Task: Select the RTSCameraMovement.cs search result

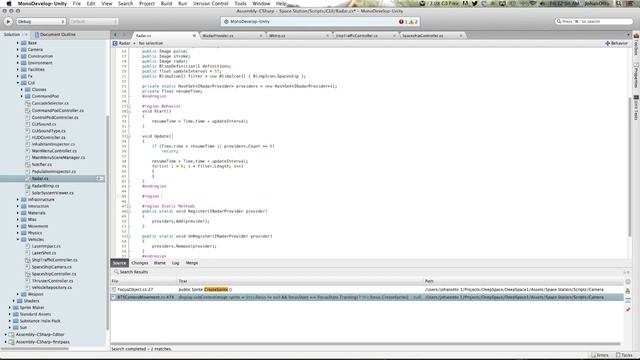Action: pos(367,297)
